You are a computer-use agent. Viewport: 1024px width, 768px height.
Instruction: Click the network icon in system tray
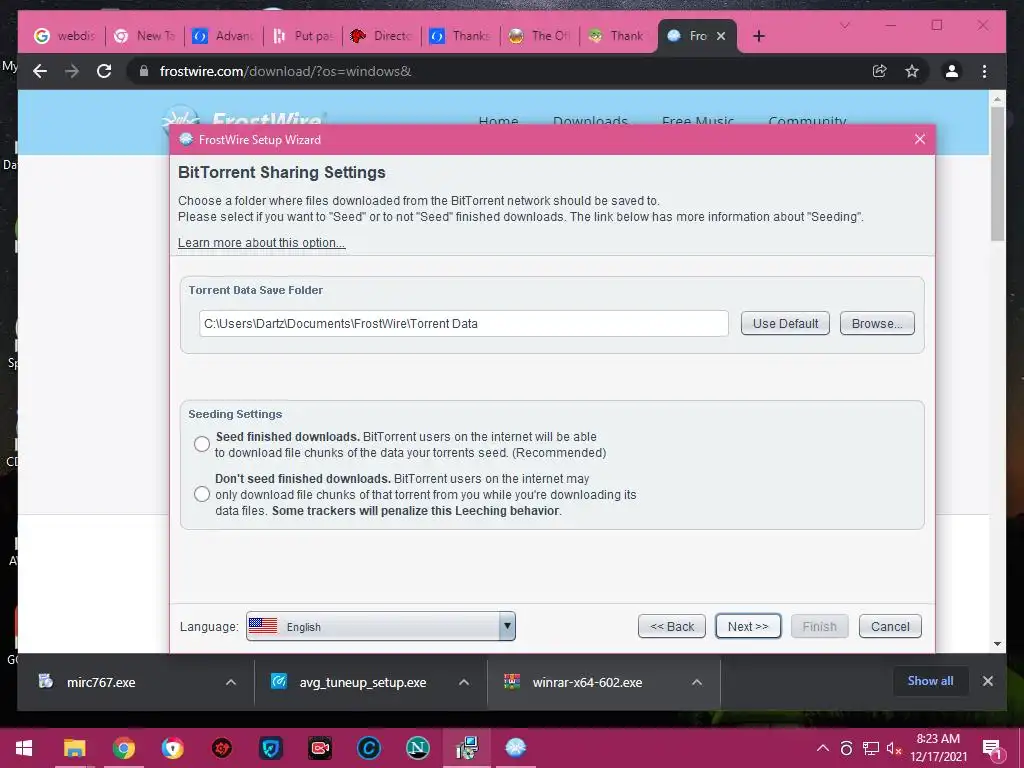tap(871, 748)
